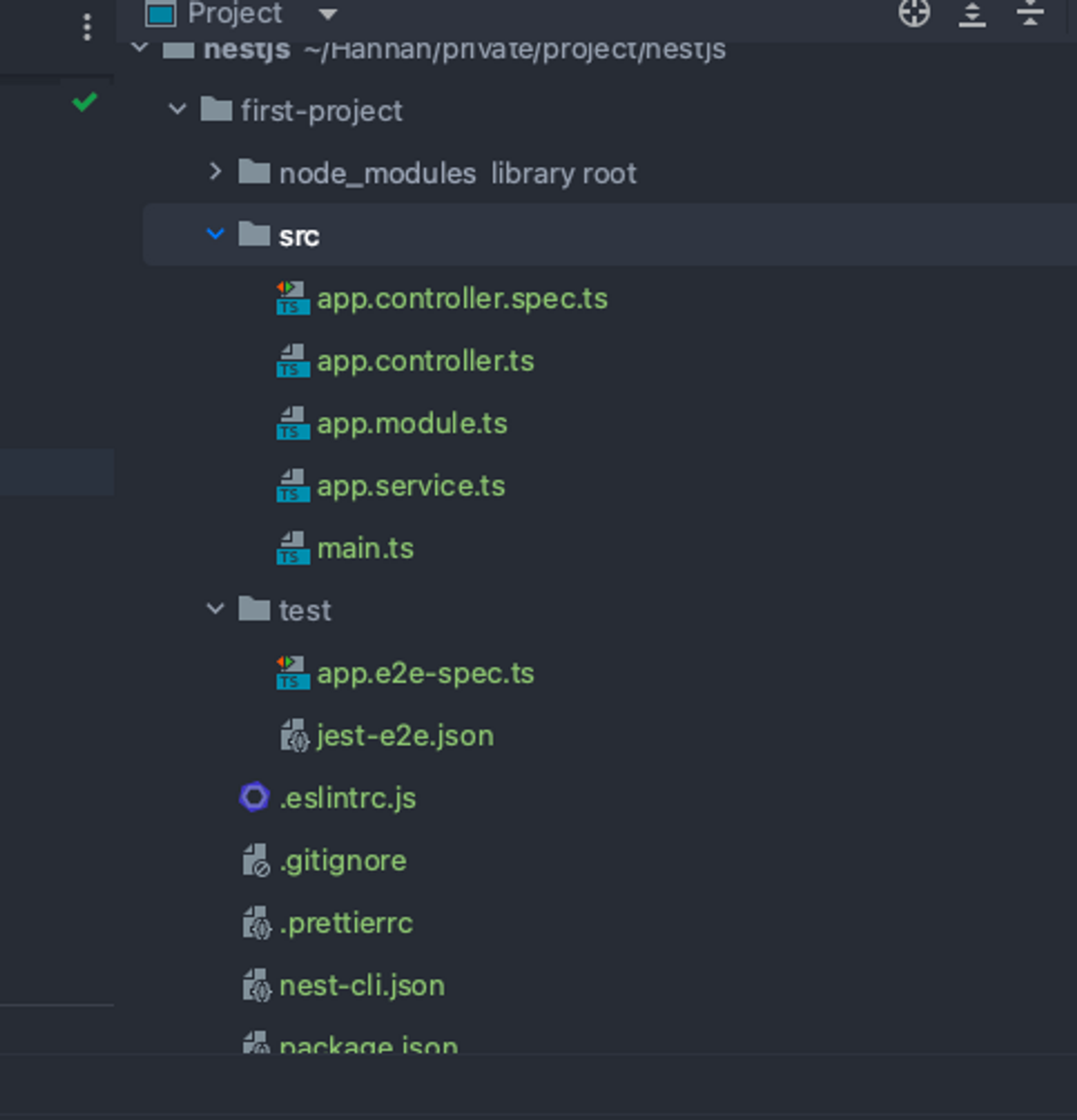Click the src folder icon

tap(254, 234)
